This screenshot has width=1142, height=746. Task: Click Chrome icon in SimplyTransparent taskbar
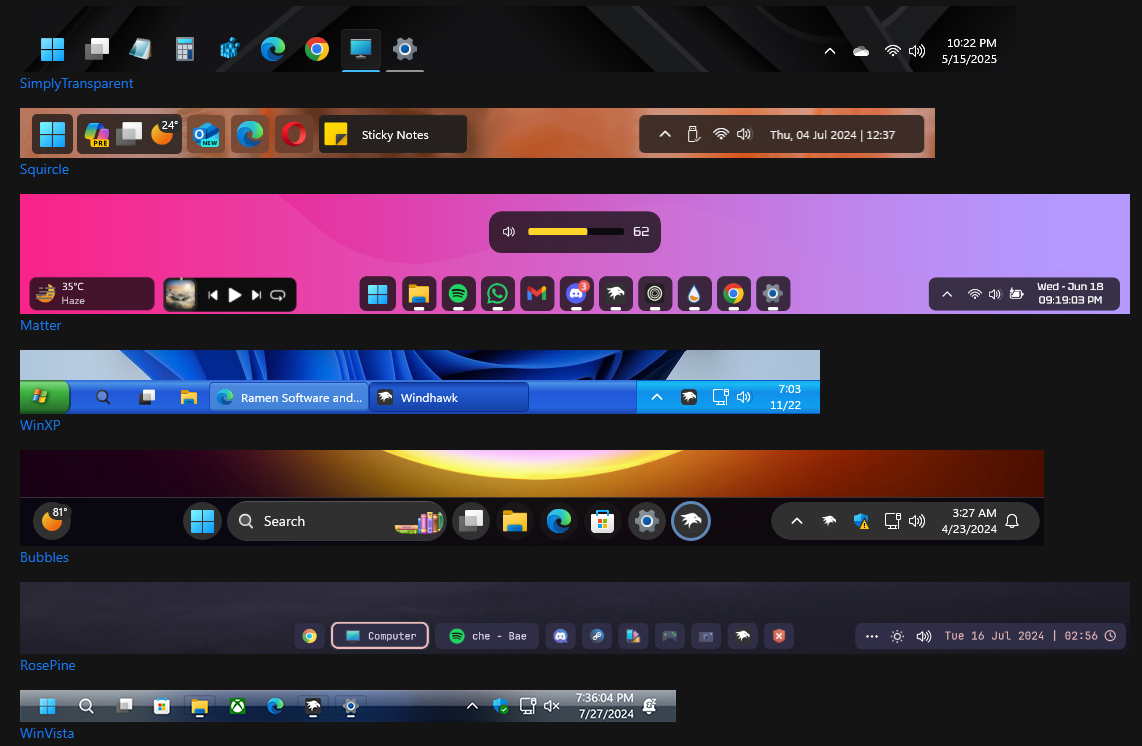tap(317, 50)
